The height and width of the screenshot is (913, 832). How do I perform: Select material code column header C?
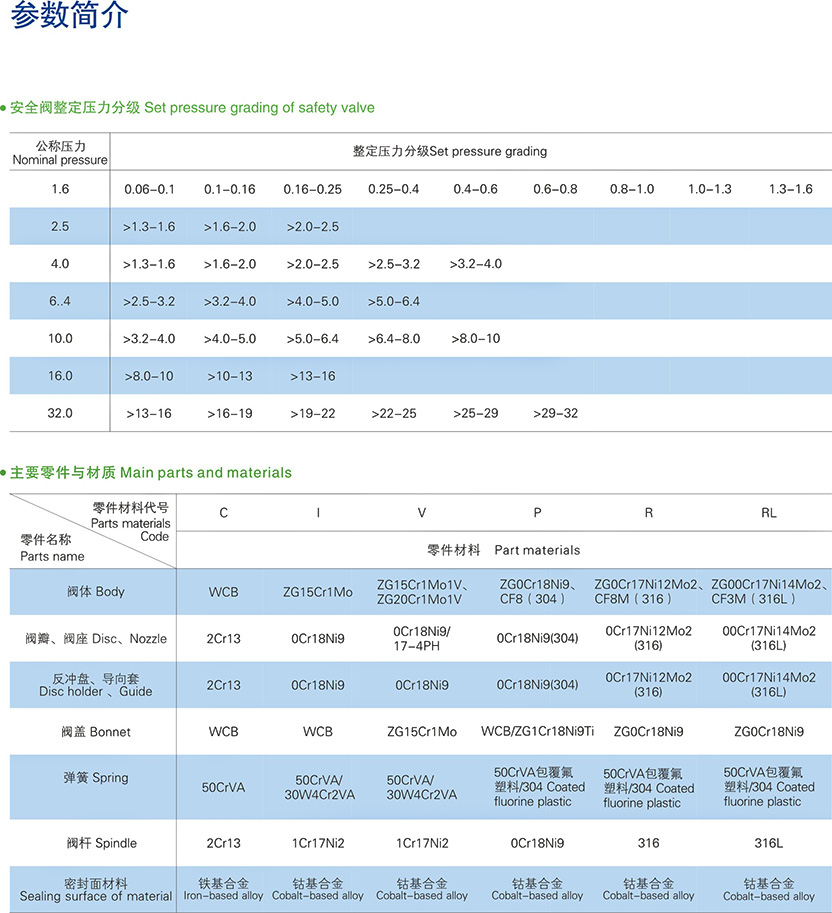click(224, 513)
